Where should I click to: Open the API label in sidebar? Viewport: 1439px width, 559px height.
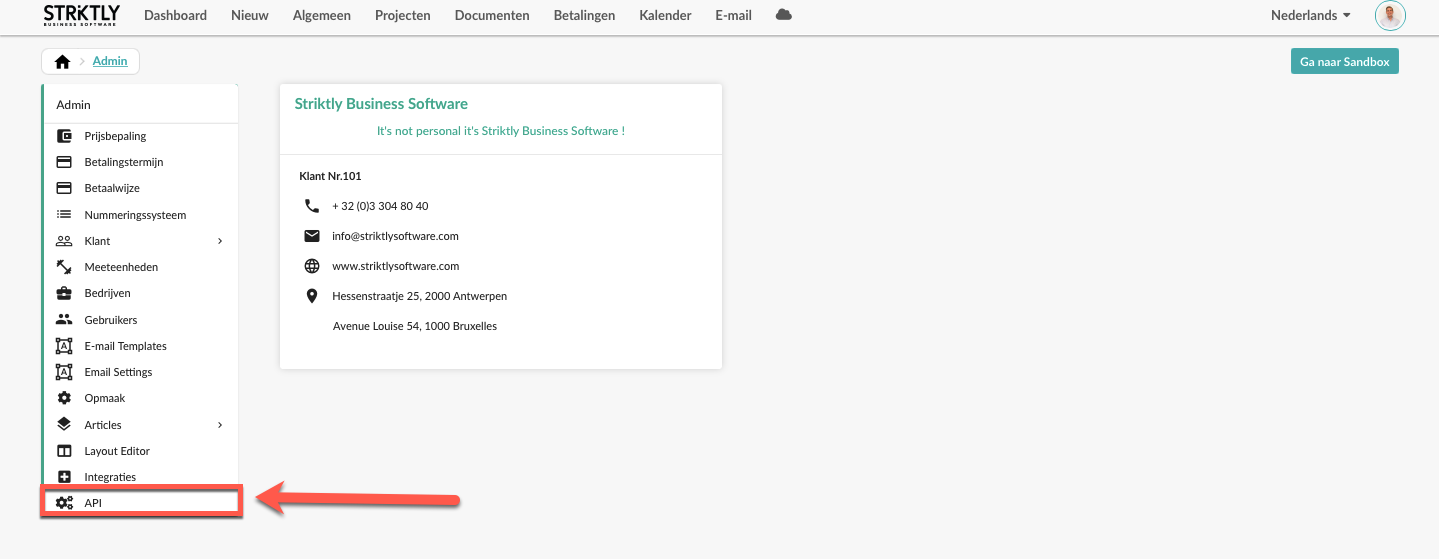pos(93,503)
